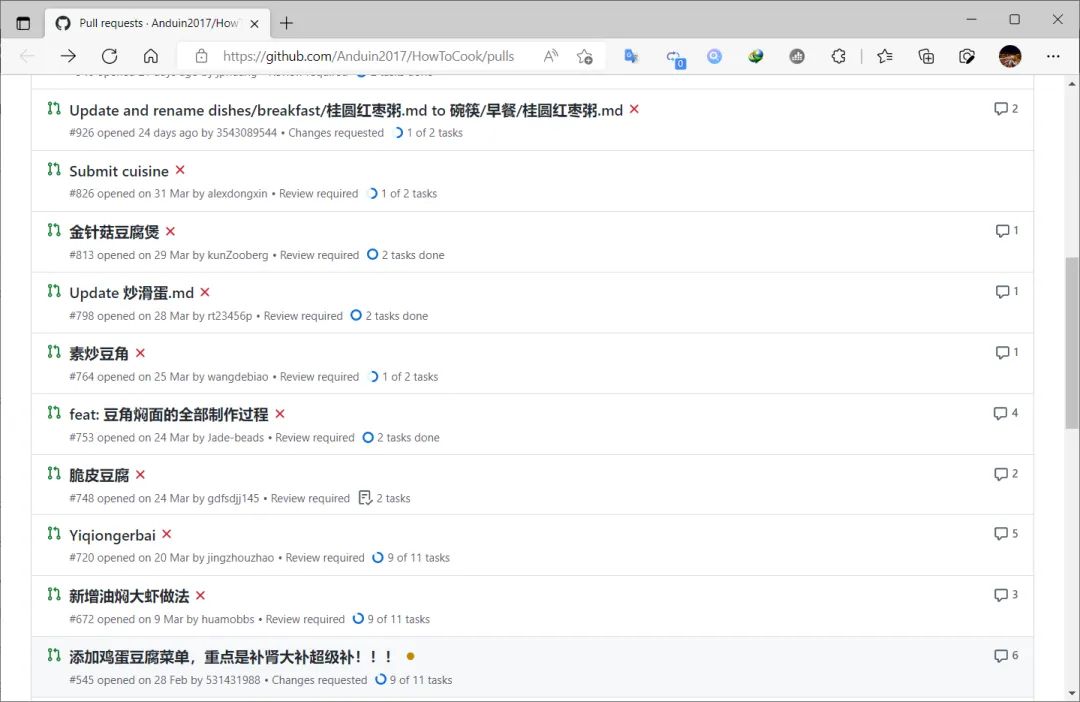
Task: Click author huamobbs link
Action: 228,619
